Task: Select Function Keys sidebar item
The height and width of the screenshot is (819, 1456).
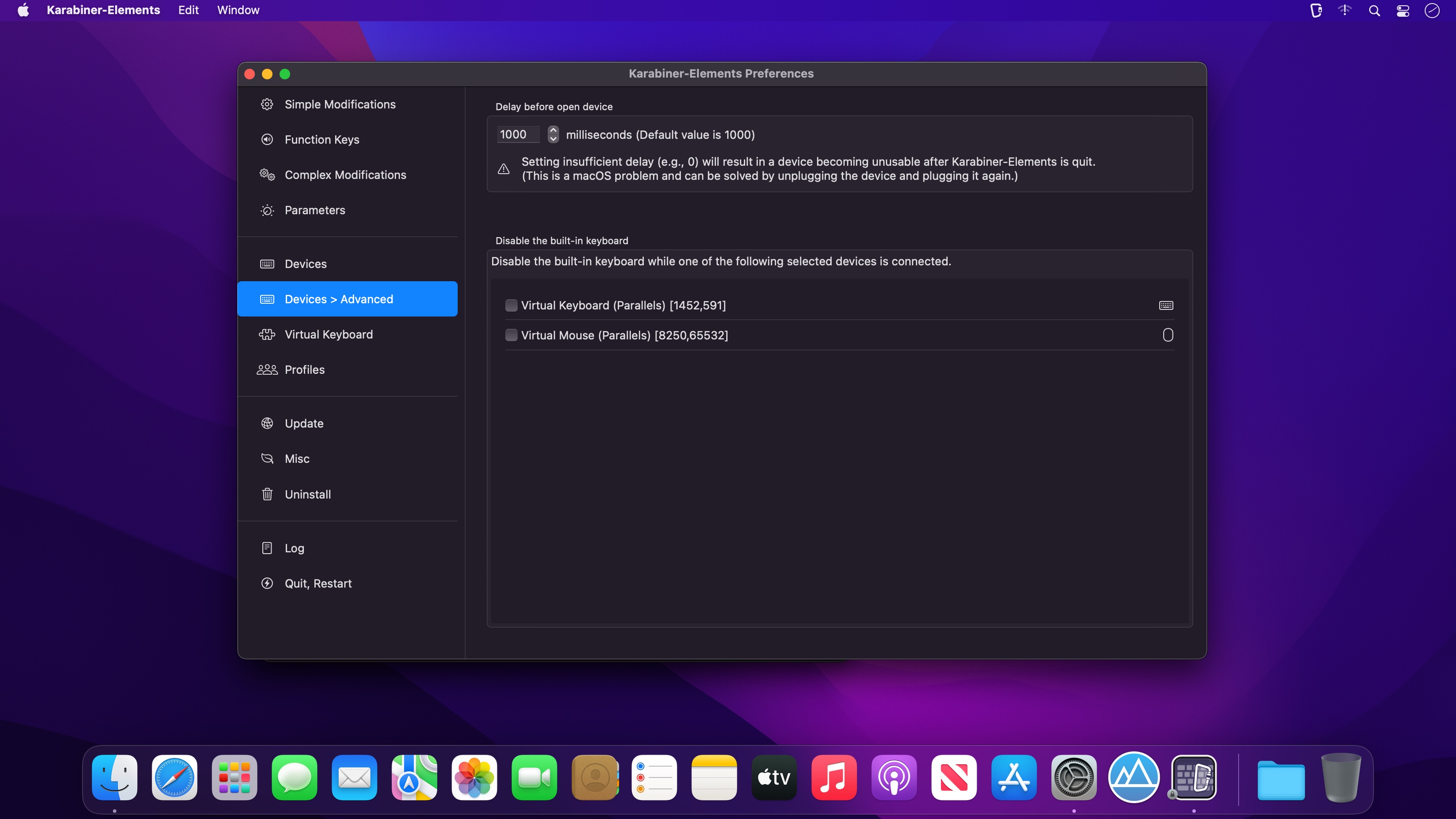Action: tap(347, 140)
